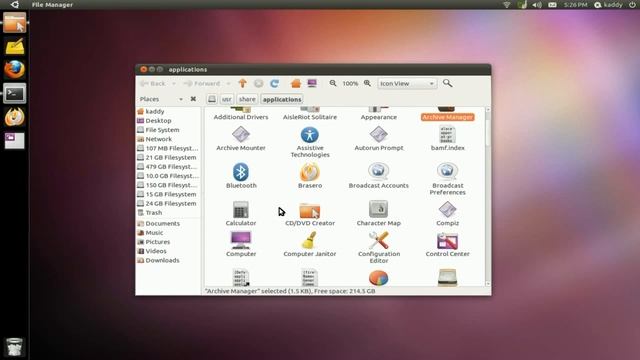
Task: Go to Home folder toolbar icon
Action: pyautogui.click(x=296, y=83)
